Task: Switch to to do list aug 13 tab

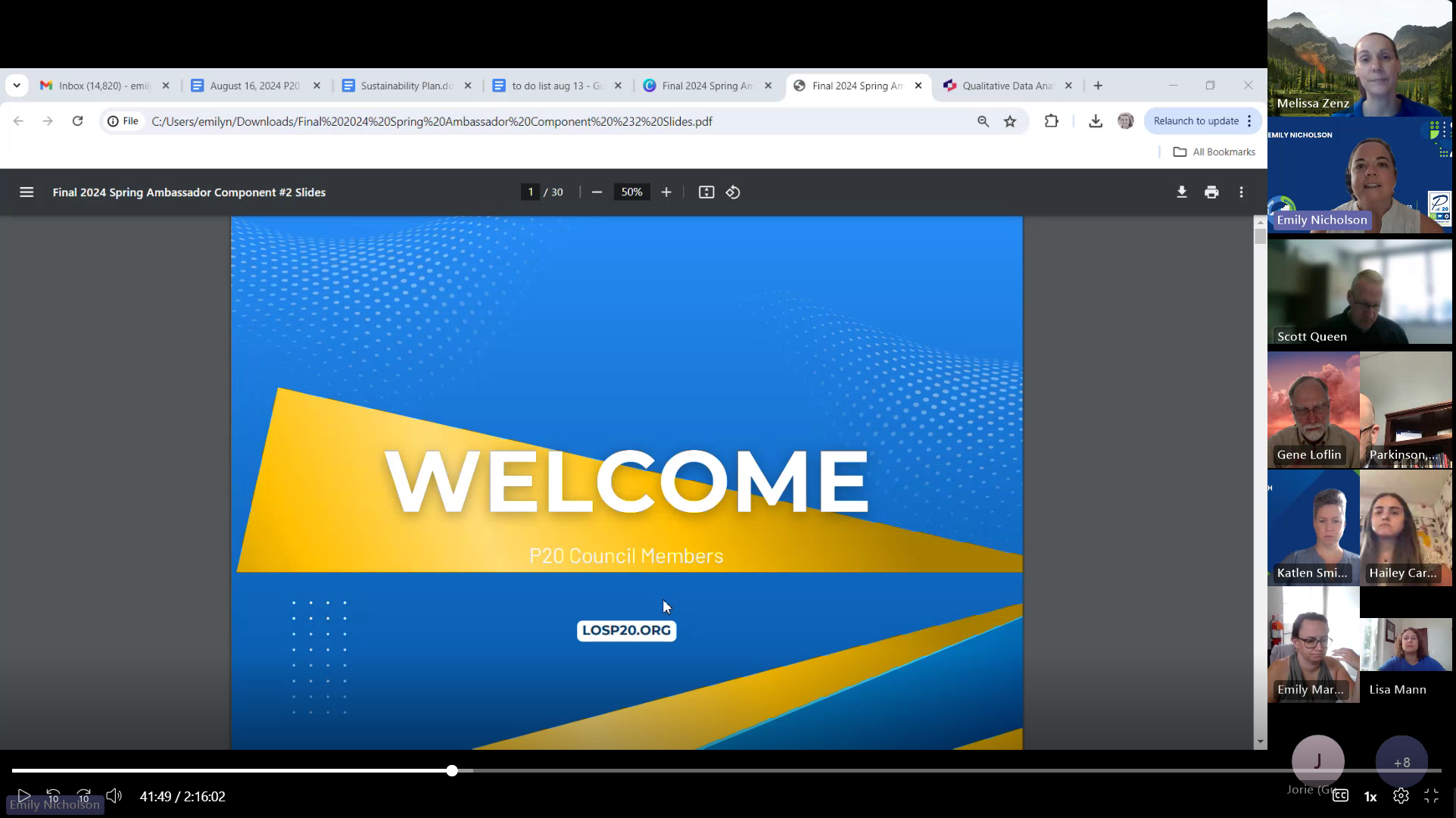Action: tap(557, 86)
